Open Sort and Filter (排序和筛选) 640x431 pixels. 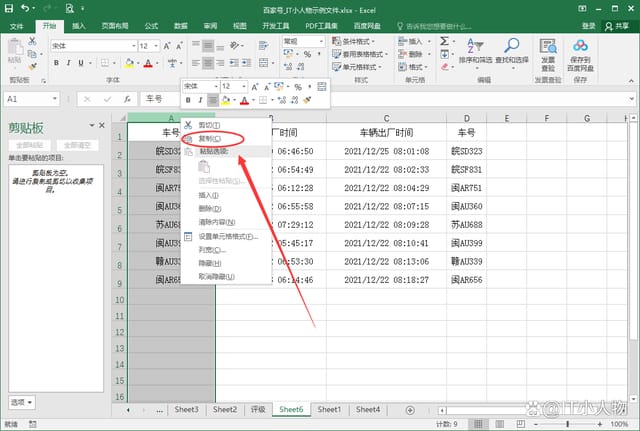(476, 52)
